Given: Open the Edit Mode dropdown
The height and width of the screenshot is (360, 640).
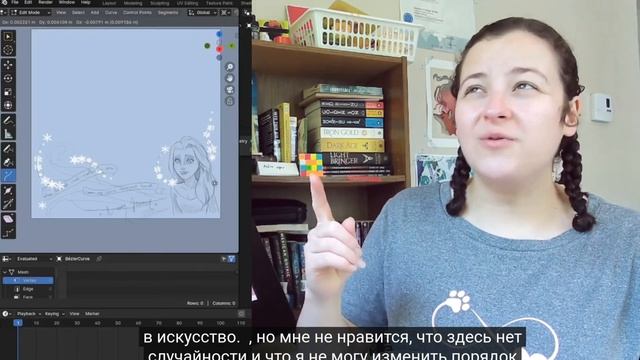Looking at the screenshot, I should (x=30, y=13).
